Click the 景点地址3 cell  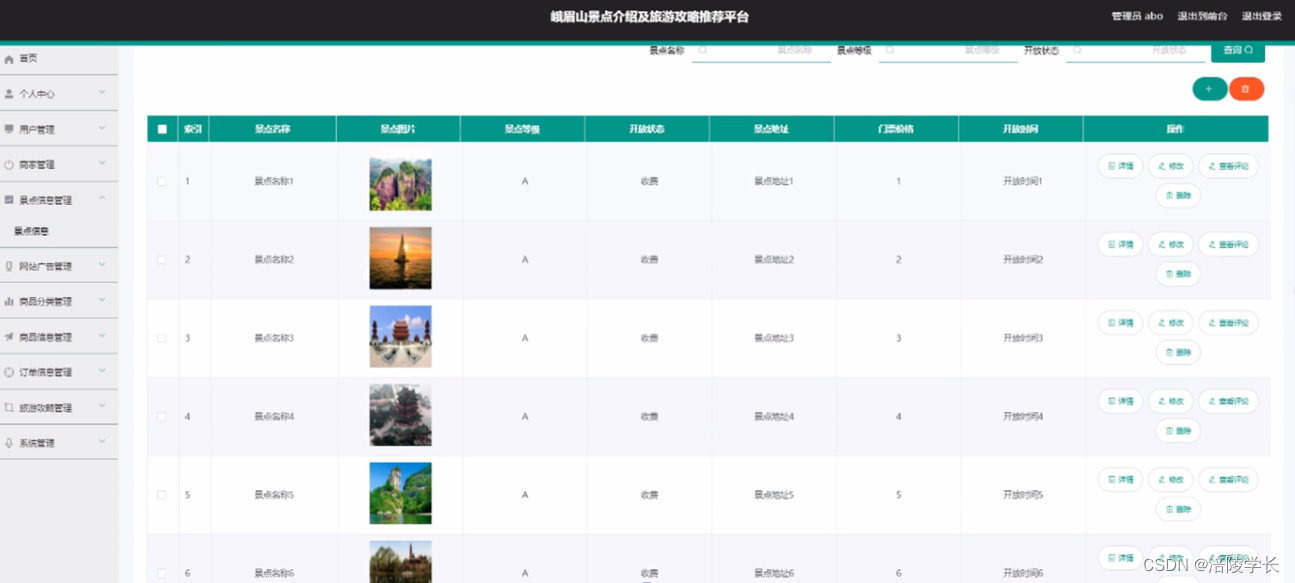click(774, 338)
